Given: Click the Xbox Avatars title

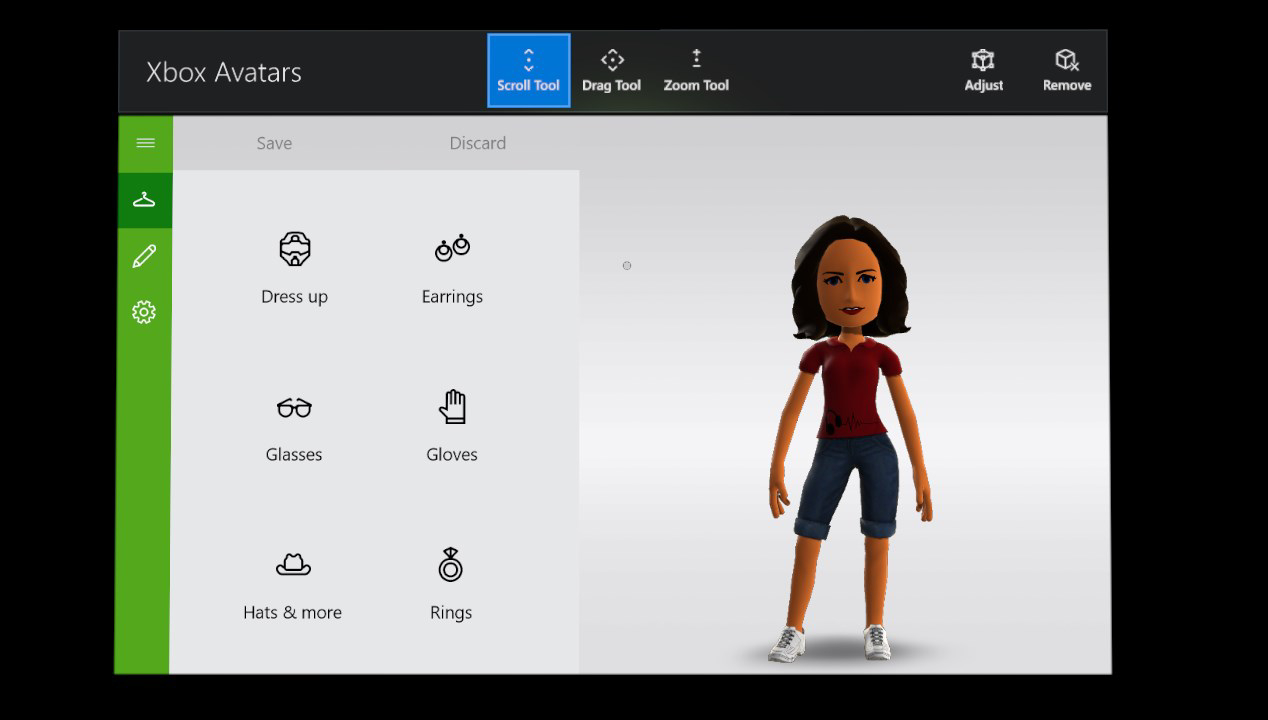Looking at the screenshot, I should click(222, 71).
